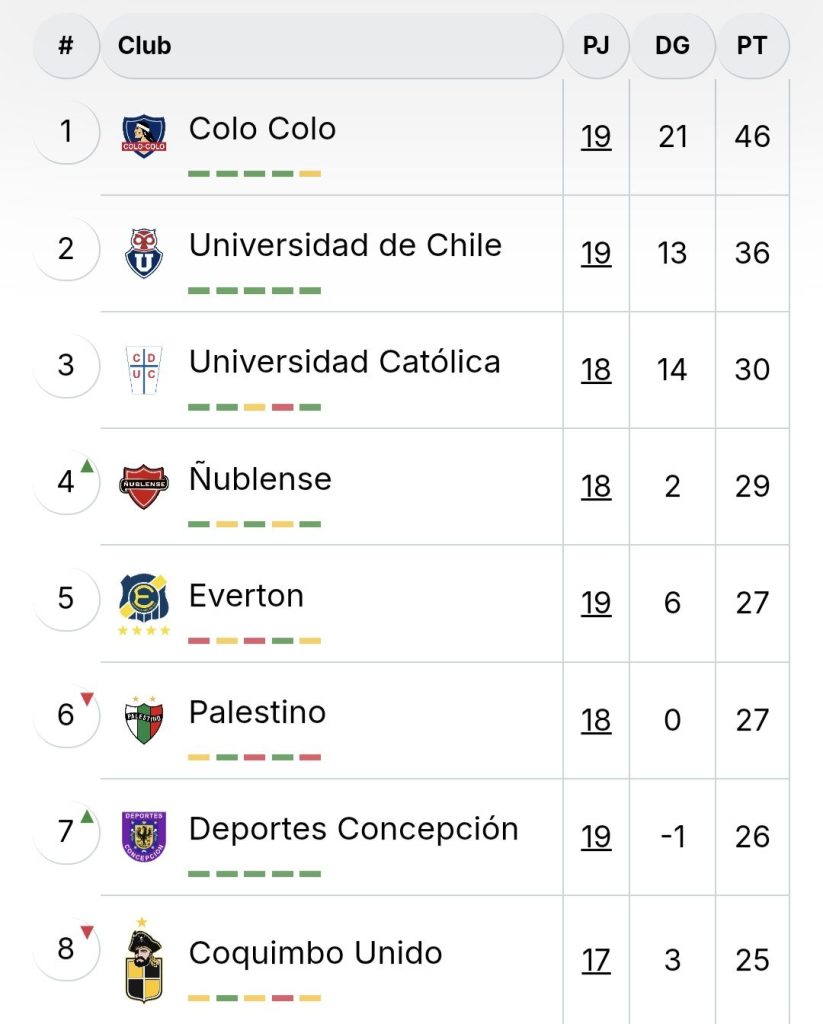Click the Ñublense red shield crest

pyautogui.click(x=144, y=487)
